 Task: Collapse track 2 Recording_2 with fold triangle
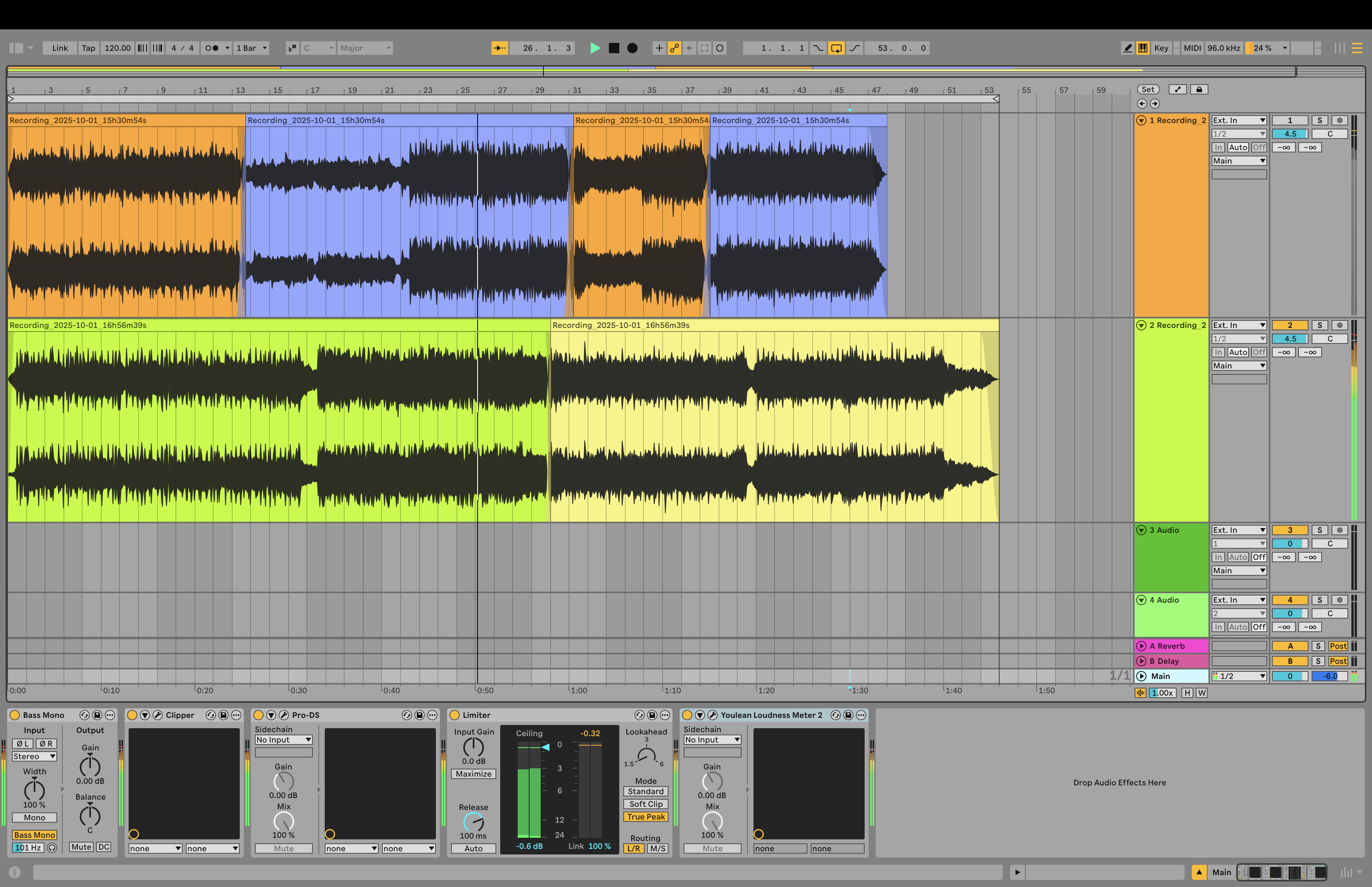coord(1141,326)
